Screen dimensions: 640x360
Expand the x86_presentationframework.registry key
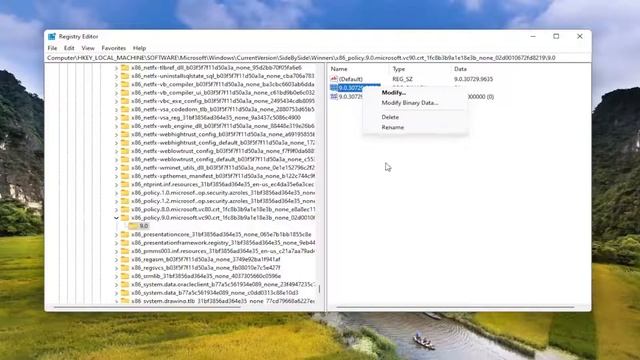pyautogui.click(x=116, y=243)
